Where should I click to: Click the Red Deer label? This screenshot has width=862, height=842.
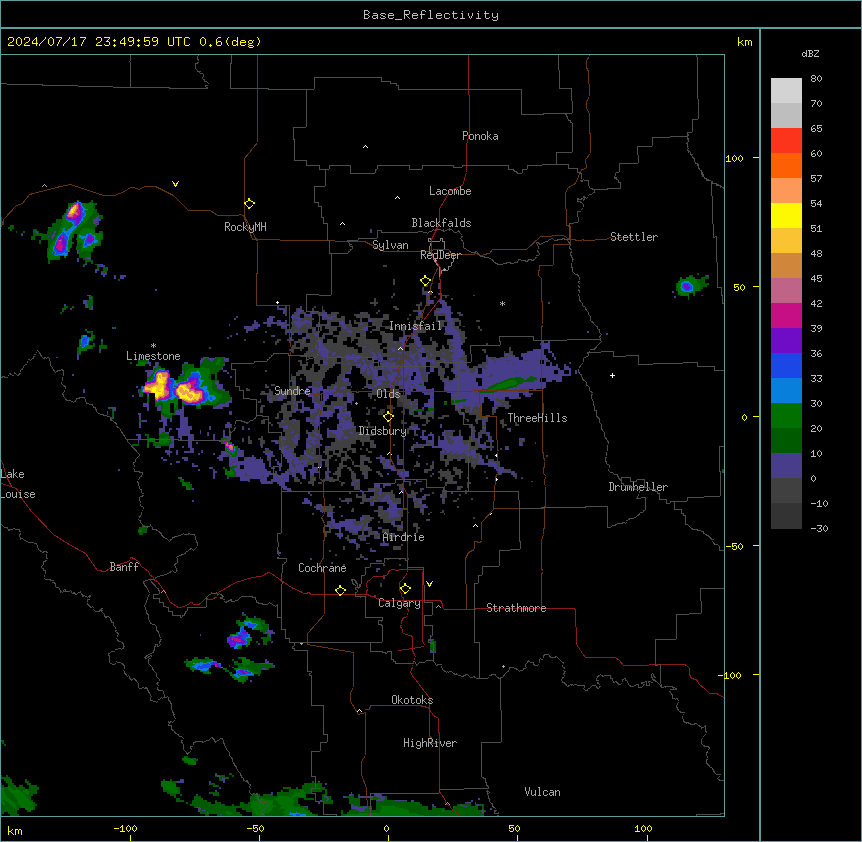440,255
